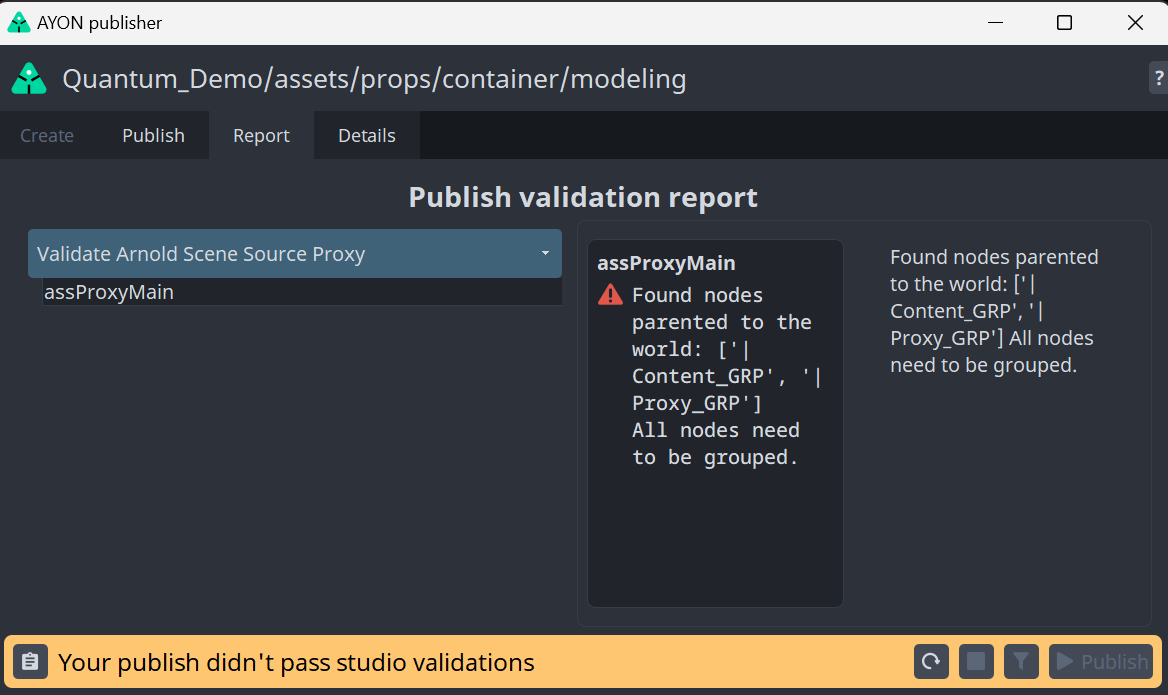This screenshot has width=1168, height=695.
Task: Select the assProxyMain instance in the list
Action: click(302, 292)
